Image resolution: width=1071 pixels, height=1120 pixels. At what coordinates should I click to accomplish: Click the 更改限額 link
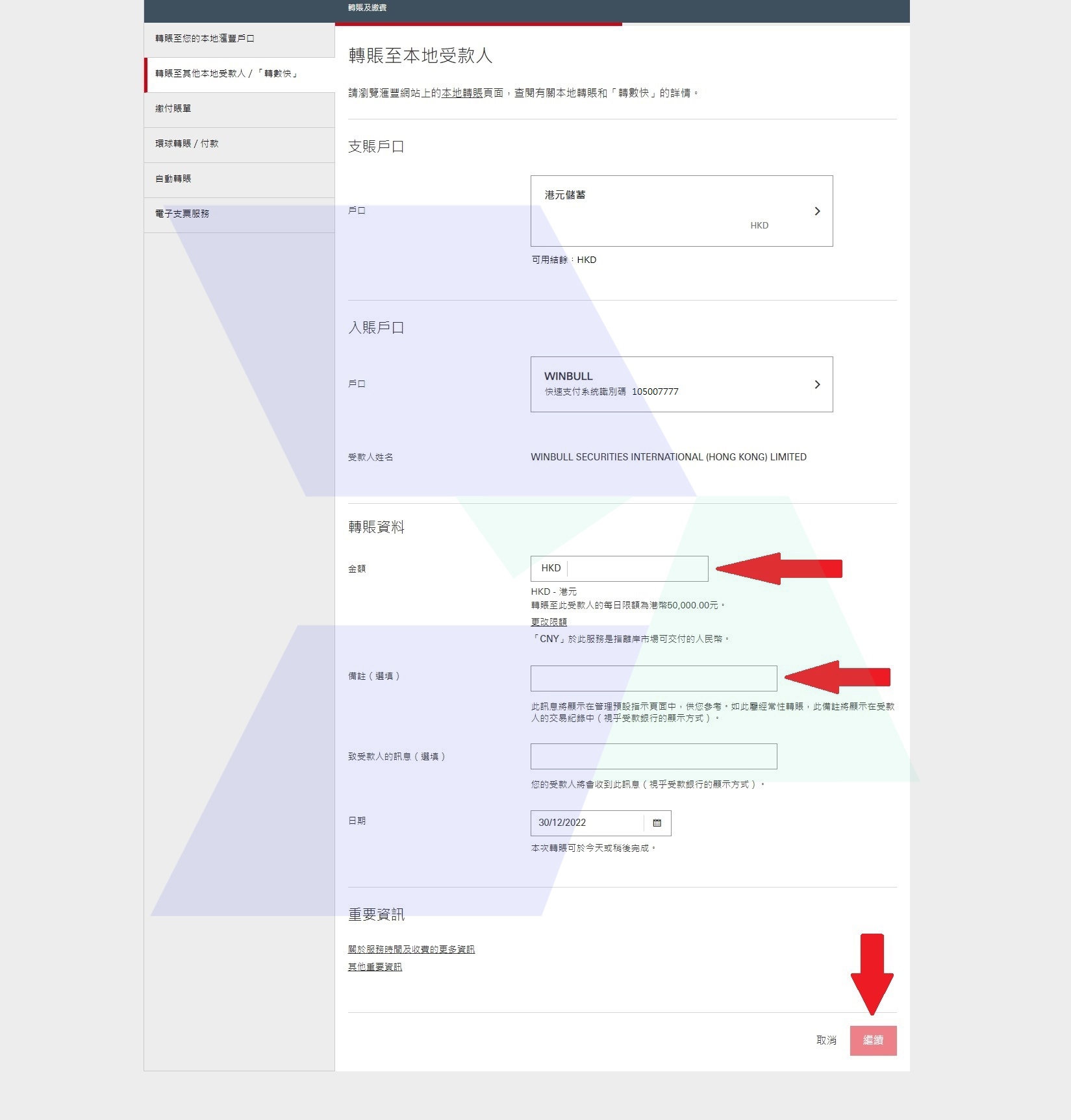pos(549,622)
